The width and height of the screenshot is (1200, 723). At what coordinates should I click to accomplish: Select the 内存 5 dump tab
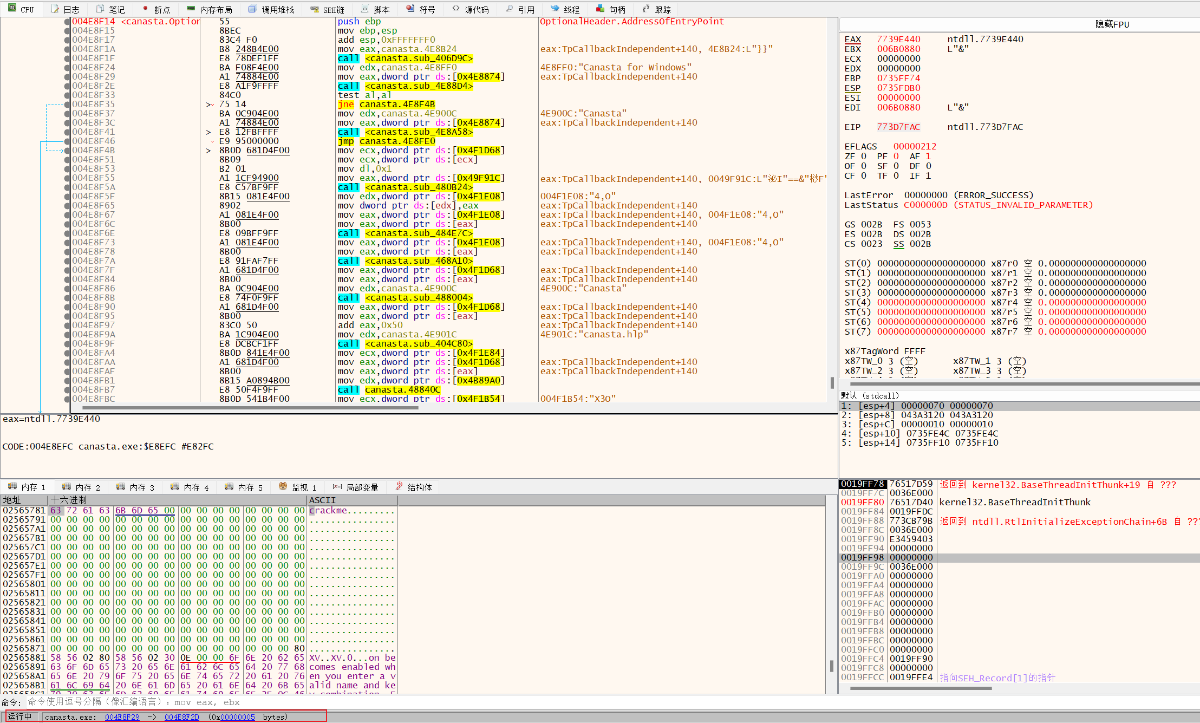243,487
